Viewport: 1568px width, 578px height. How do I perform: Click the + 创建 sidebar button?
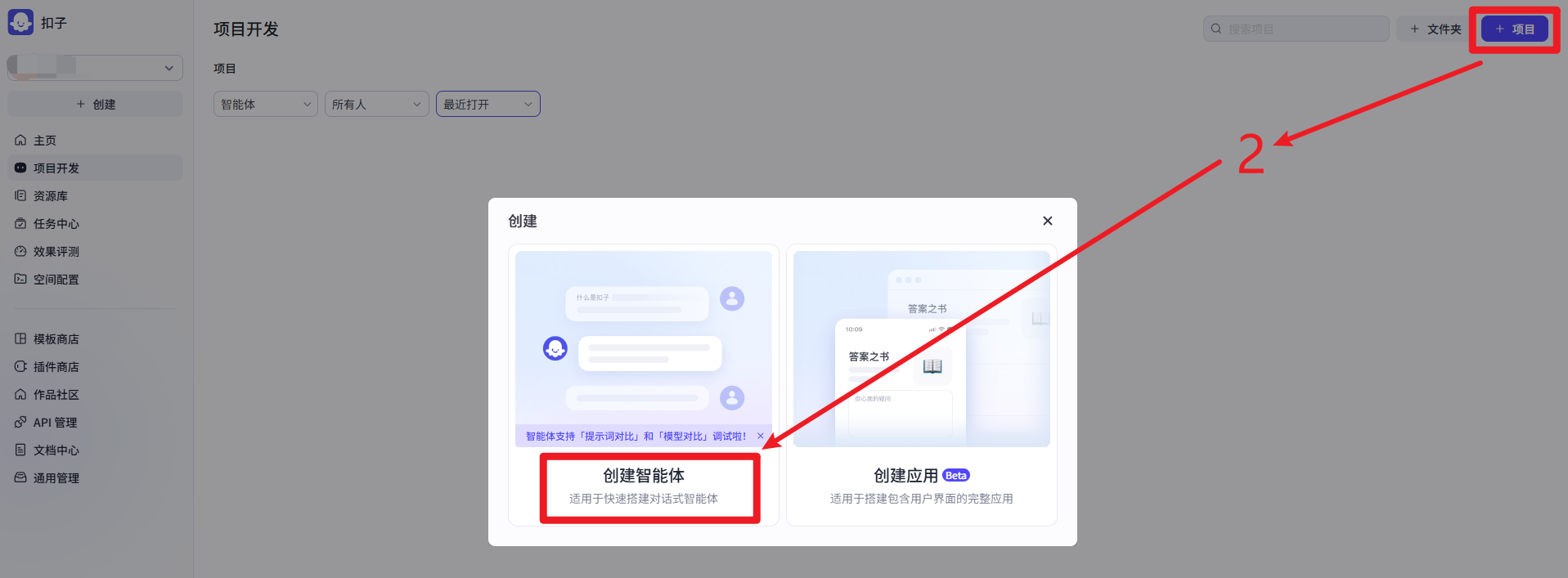pos(95,105)
